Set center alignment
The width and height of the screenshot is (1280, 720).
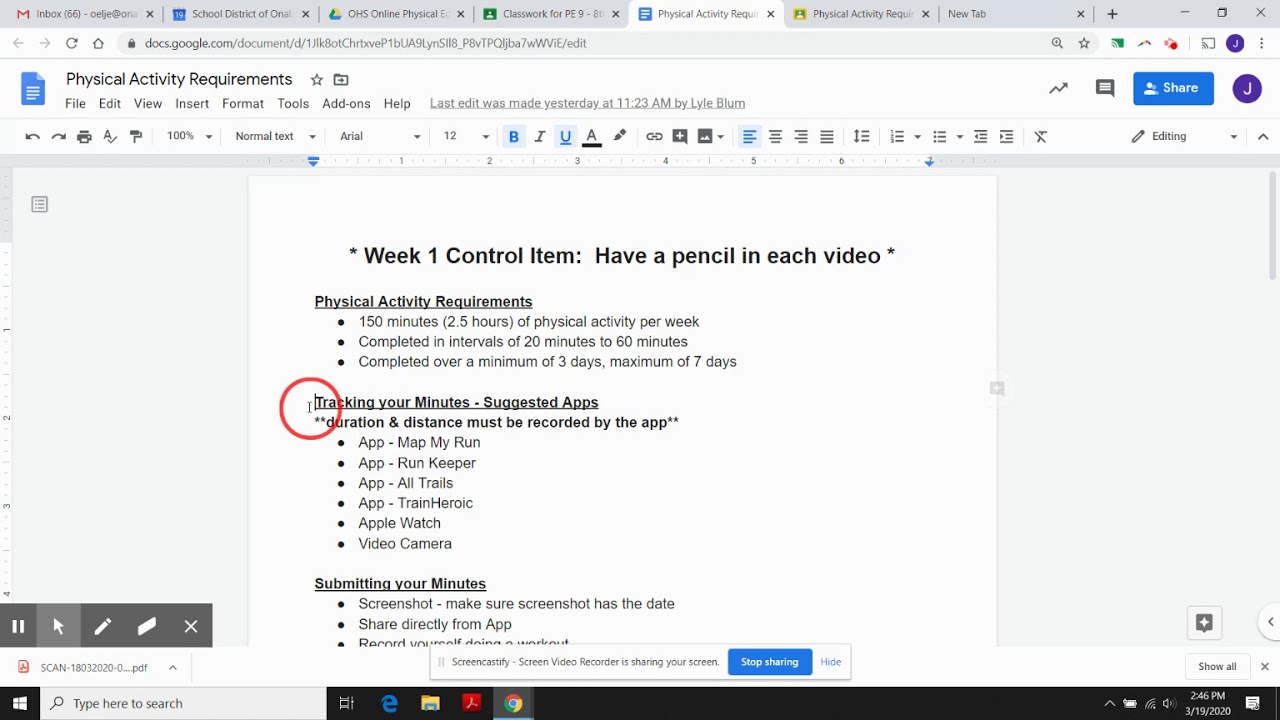point(775,136)
